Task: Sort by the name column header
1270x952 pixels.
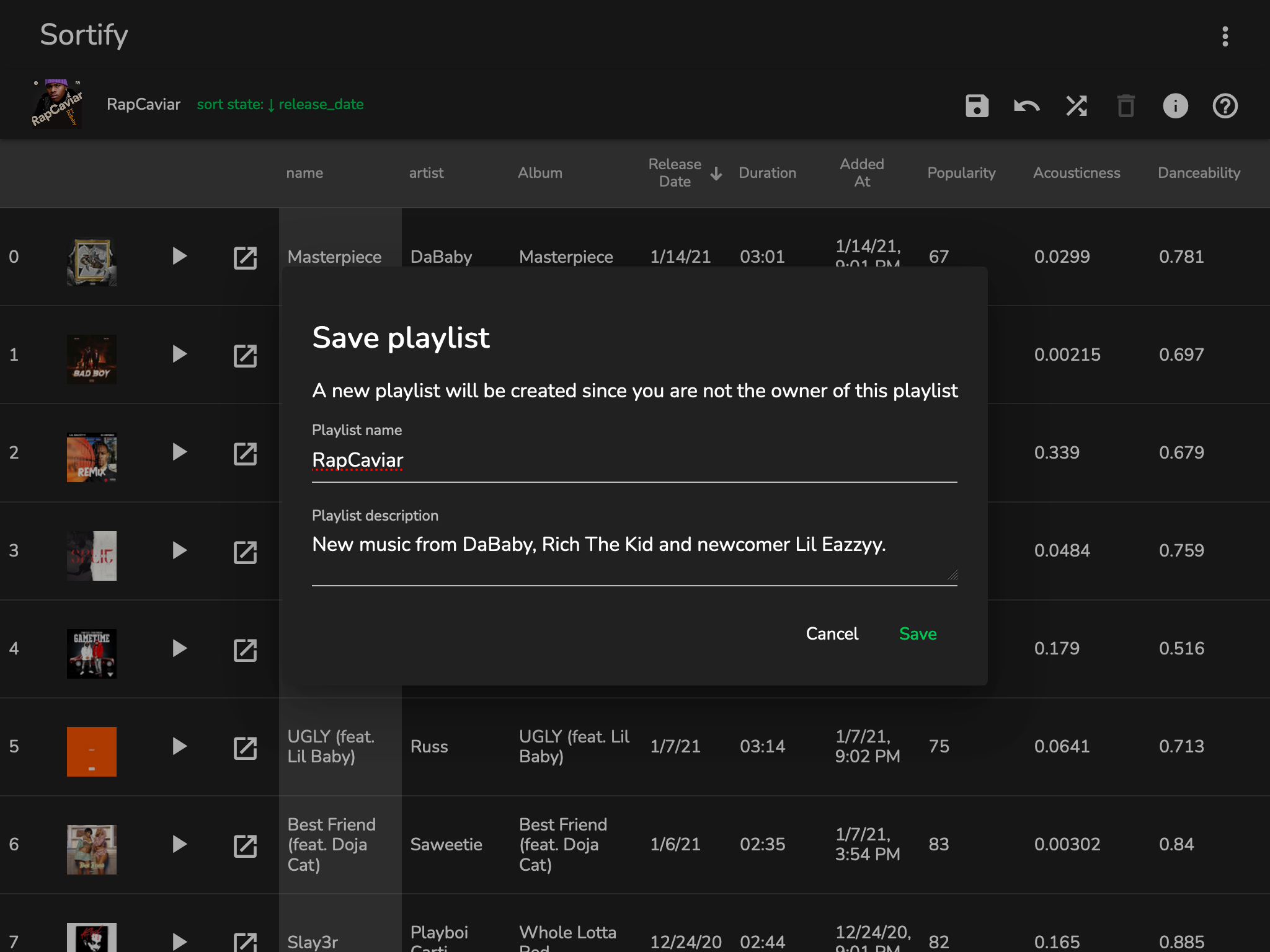Action: 304,173
